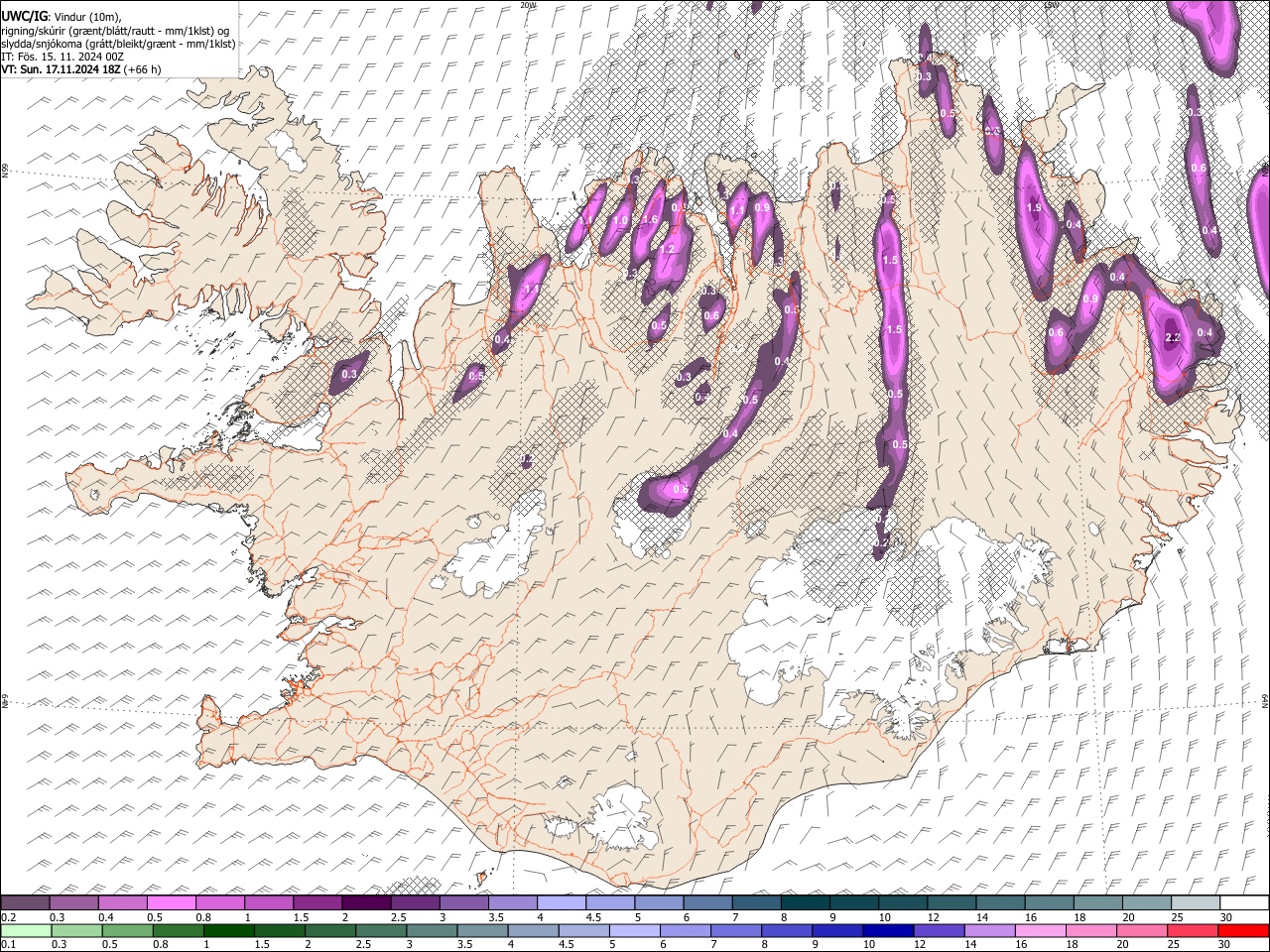Screen dimensions: 1270x952
Task: Click the 'IT: Fös. 15. 11. 2024 00Z' line
Action: coord(63,57)
